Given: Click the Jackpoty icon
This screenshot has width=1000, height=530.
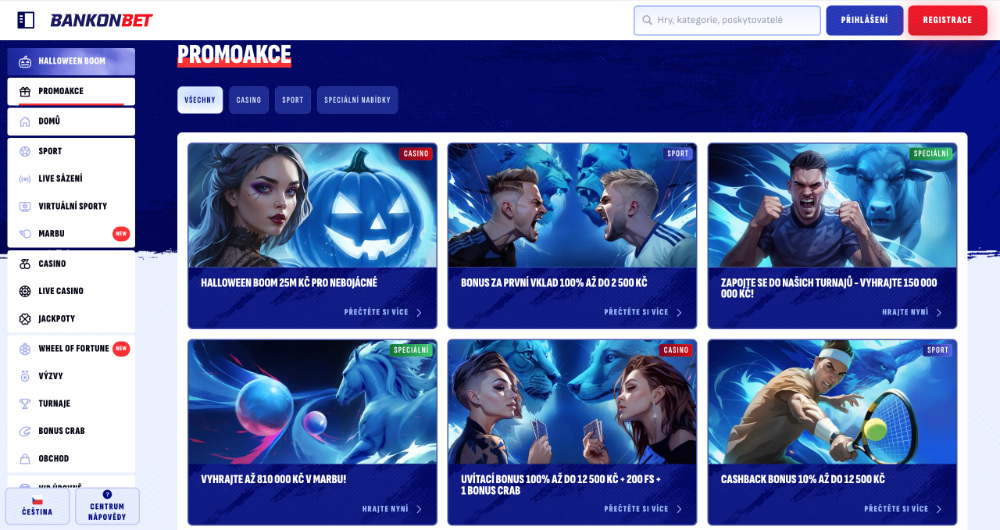Looking at the screenshot, I should (x=25, y=318).
